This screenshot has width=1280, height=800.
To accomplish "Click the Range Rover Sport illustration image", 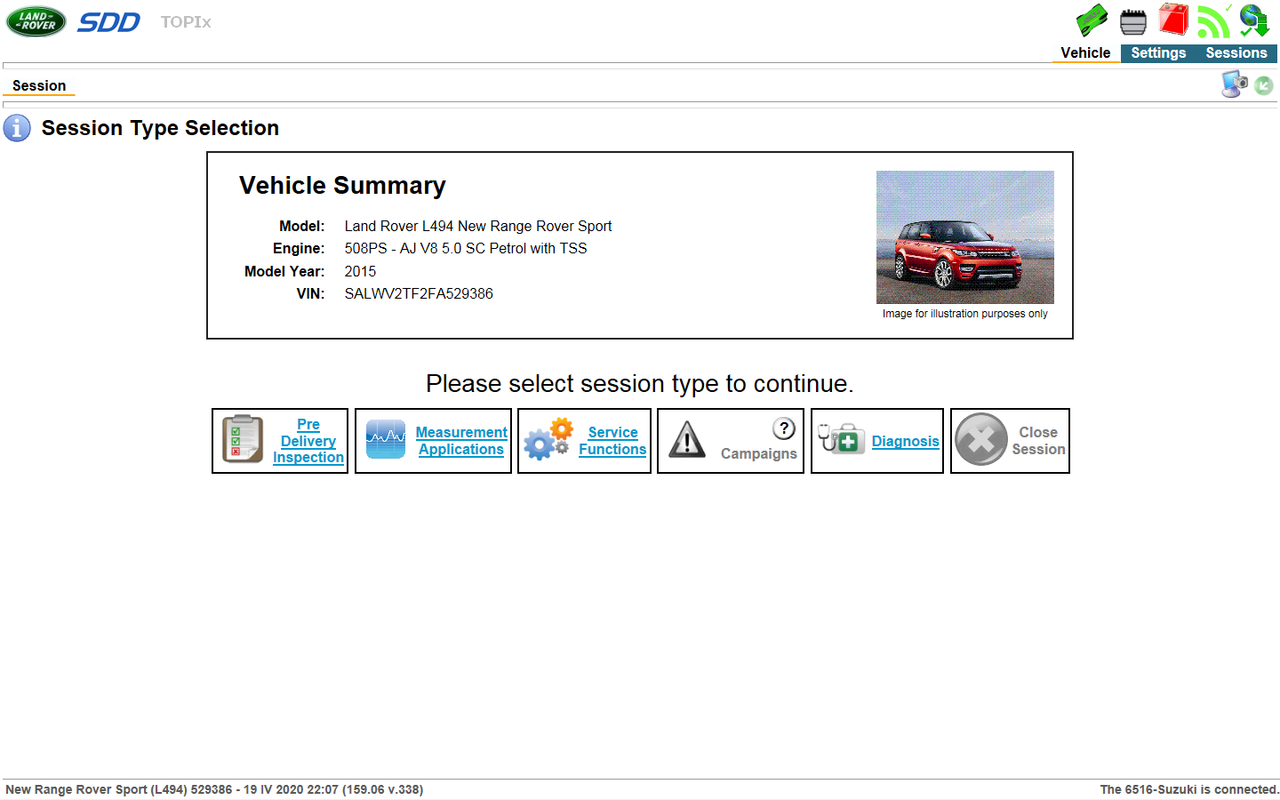I will [965, 237].
